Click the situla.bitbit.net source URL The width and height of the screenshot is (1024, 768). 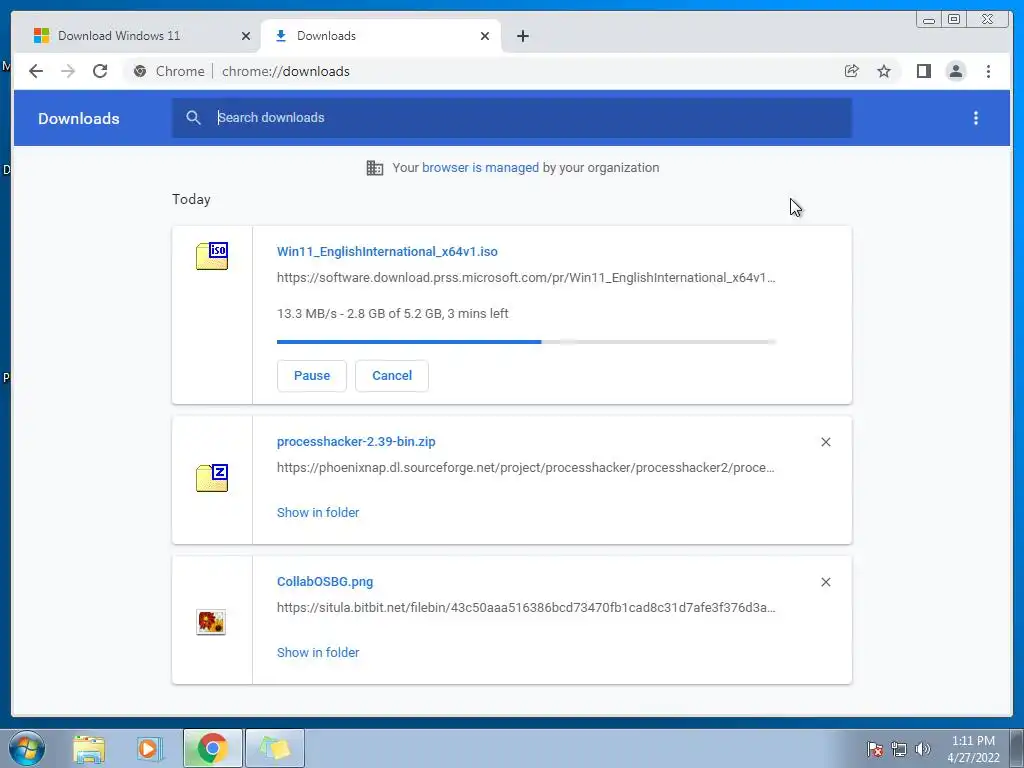[526, 607]
